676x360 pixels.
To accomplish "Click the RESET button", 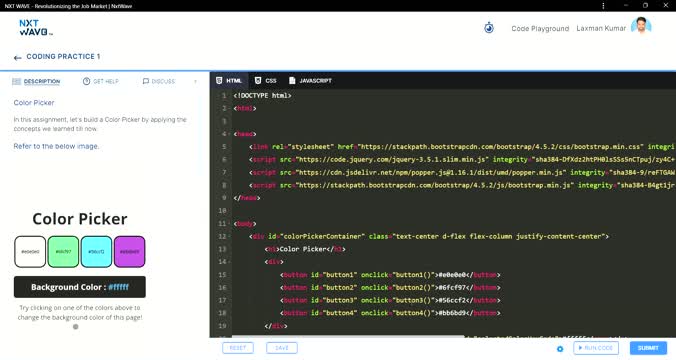I will tap(238, 348).
